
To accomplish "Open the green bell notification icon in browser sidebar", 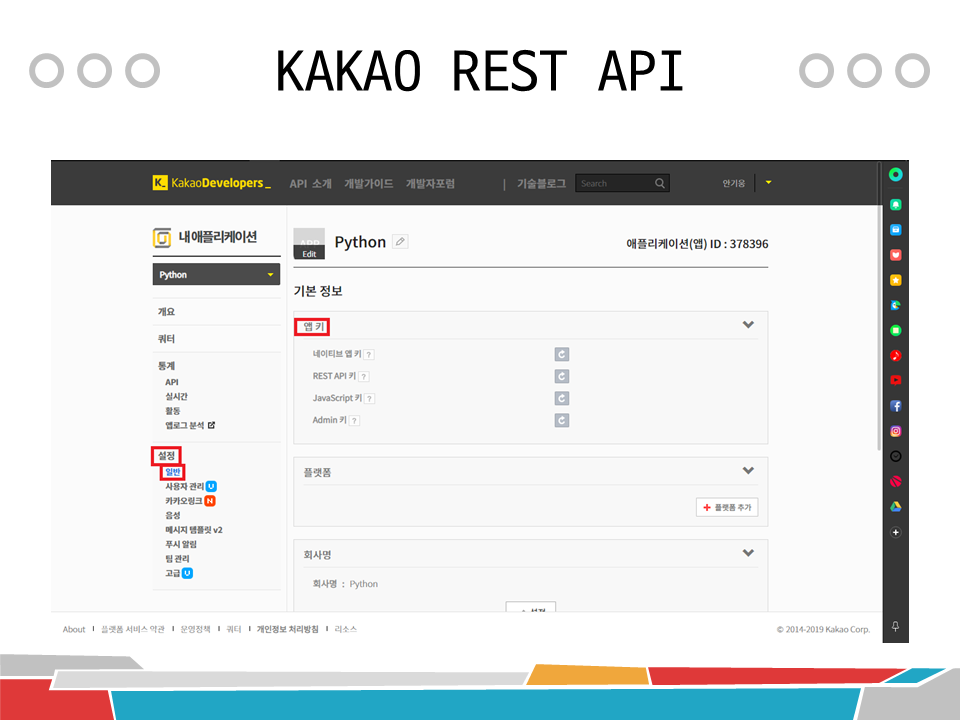I will tap(895, 204).
